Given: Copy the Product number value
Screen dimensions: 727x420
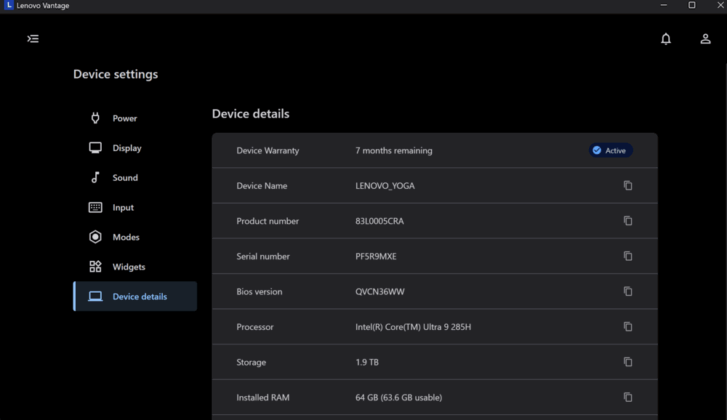Looking at the screenshot, I should [628, 221].
